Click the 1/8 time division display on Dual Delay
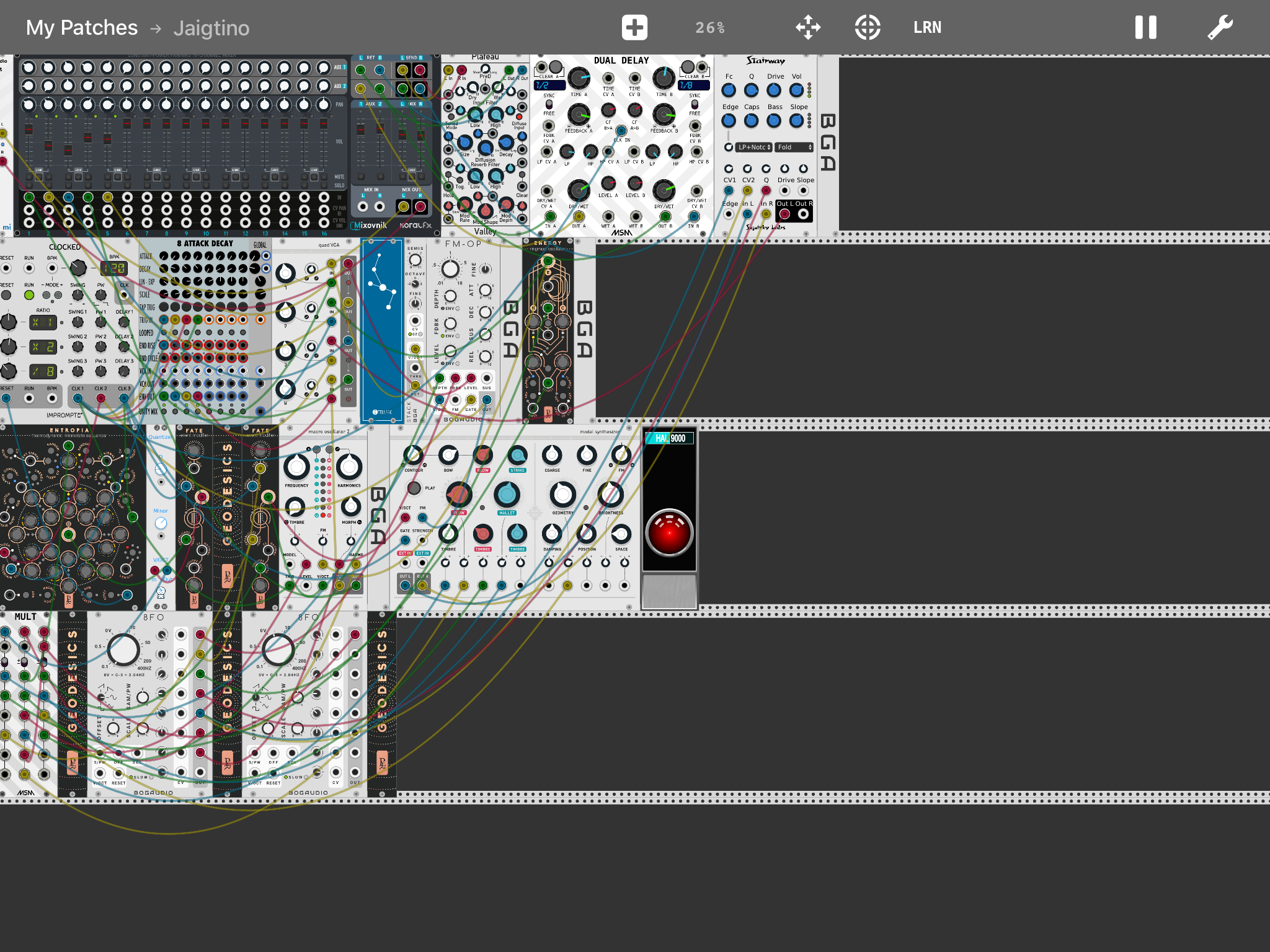The width and height of the screenshot is (1270, 952). [694, 86]
